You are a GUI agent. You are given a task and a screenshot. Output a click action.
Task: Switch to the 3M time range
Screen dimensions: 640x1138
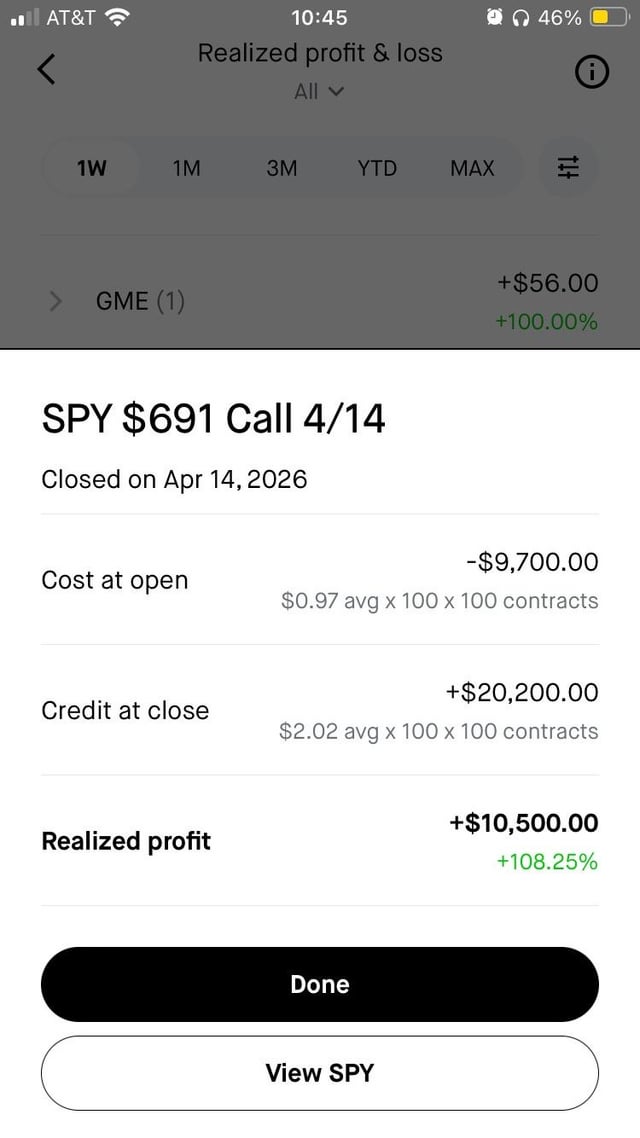click(282, 168)
